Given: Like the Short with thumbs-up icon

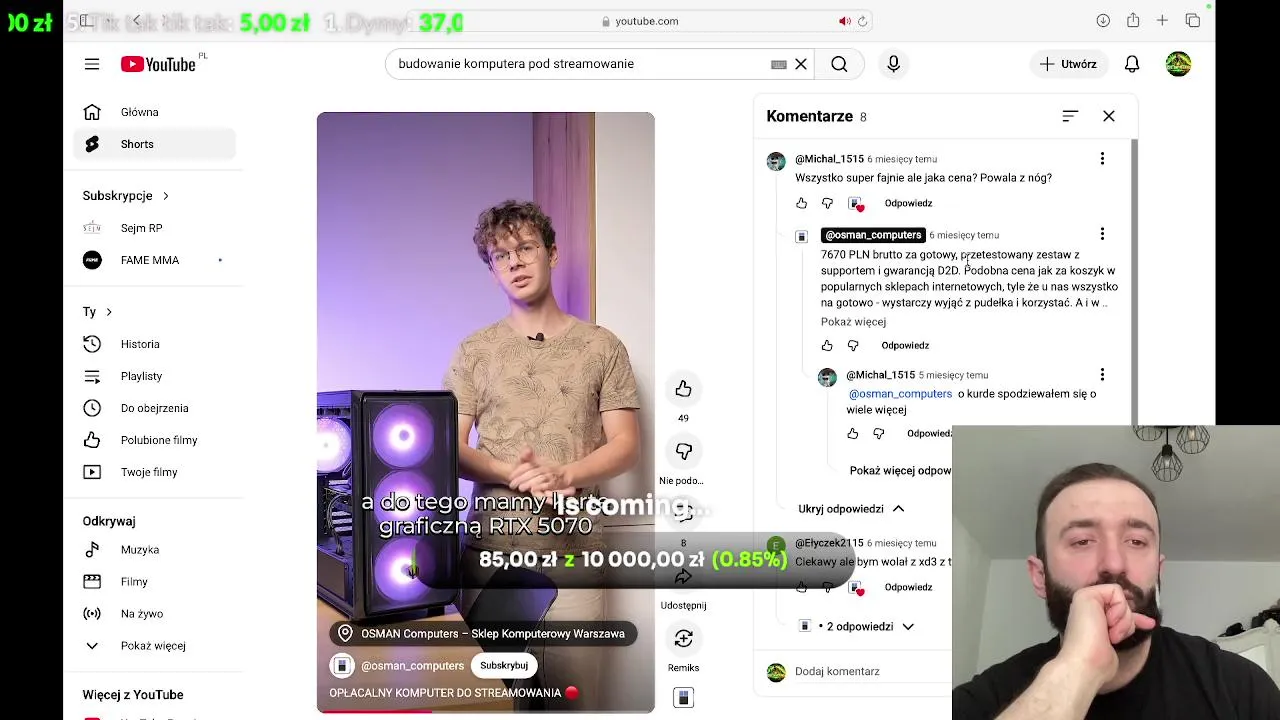Looking at the screenshot, I should 683,389.
